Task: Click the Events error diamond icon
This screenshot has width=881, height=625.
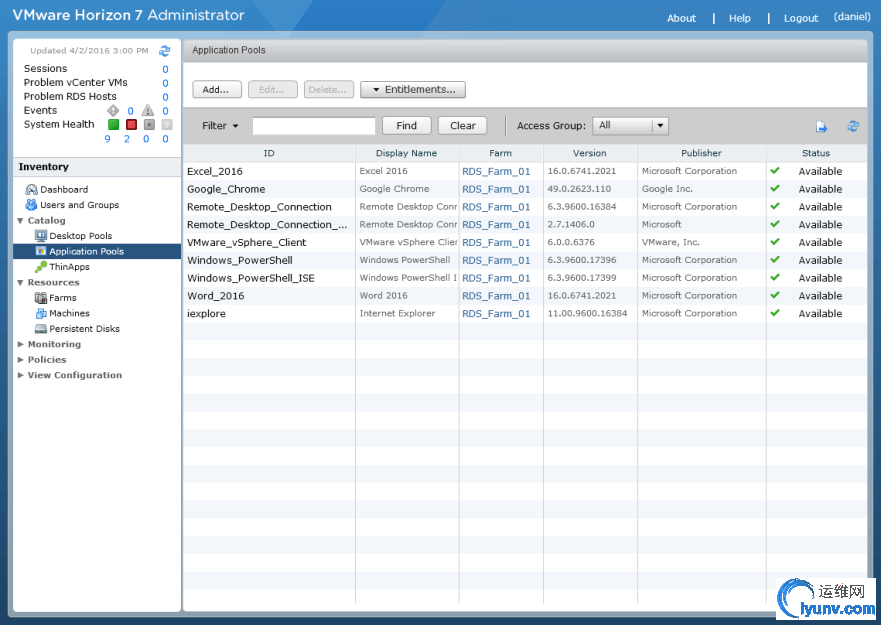Action: click(x=113, y=110)
